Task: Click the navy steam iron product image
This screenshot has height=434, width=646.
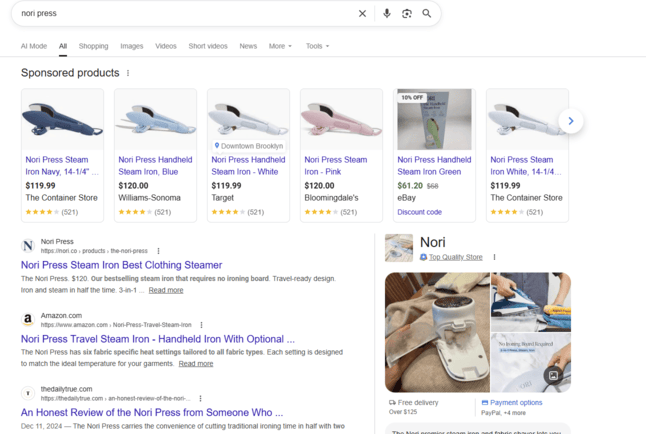Action: click(x=63, y=120)
